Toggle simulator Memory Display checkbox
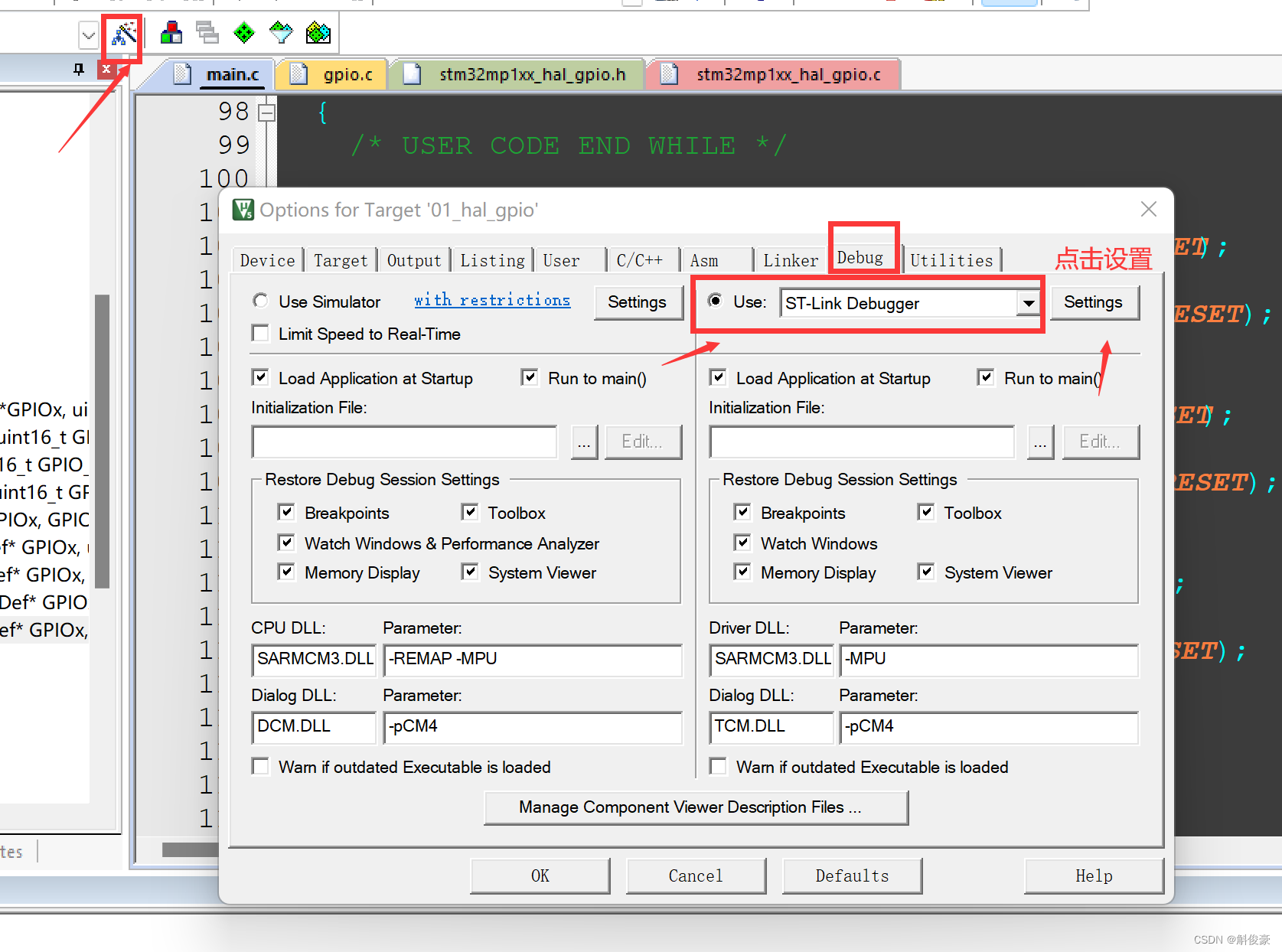The width and height of the screenshot is (1282, 952). pyautogui.click(x=286, y=572)
